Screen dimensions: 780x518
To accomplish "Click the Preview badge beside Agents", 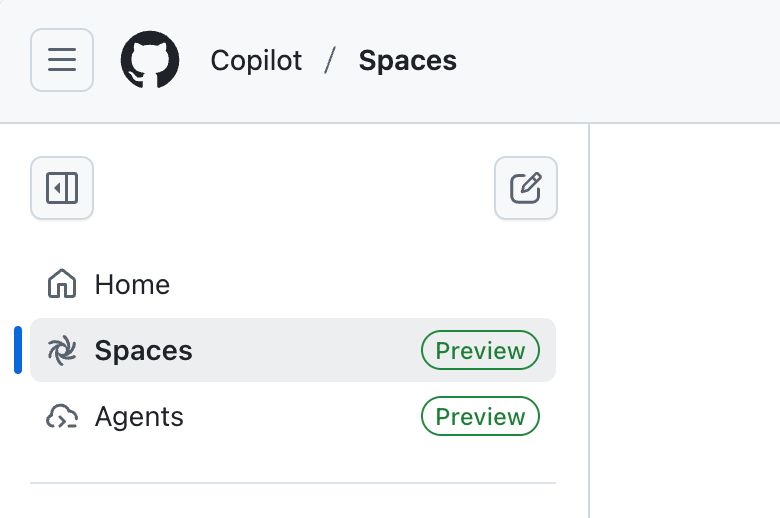I will click(x=480, y=416).
